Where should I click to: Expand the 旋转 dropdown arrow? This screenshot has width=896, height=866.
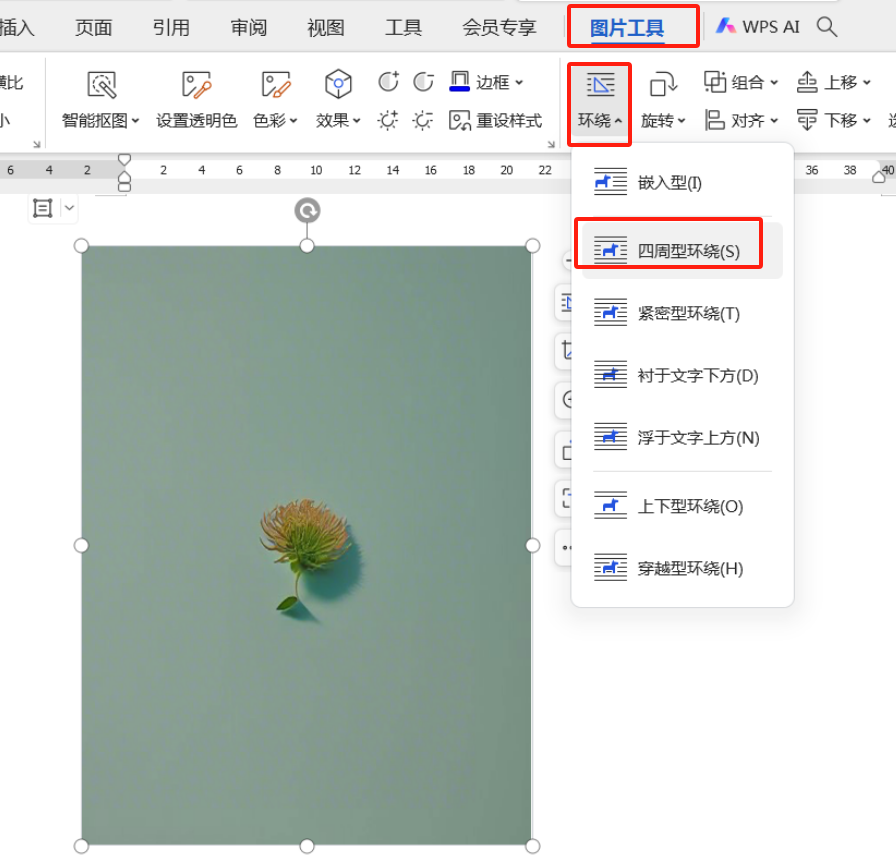click(681, 121)
